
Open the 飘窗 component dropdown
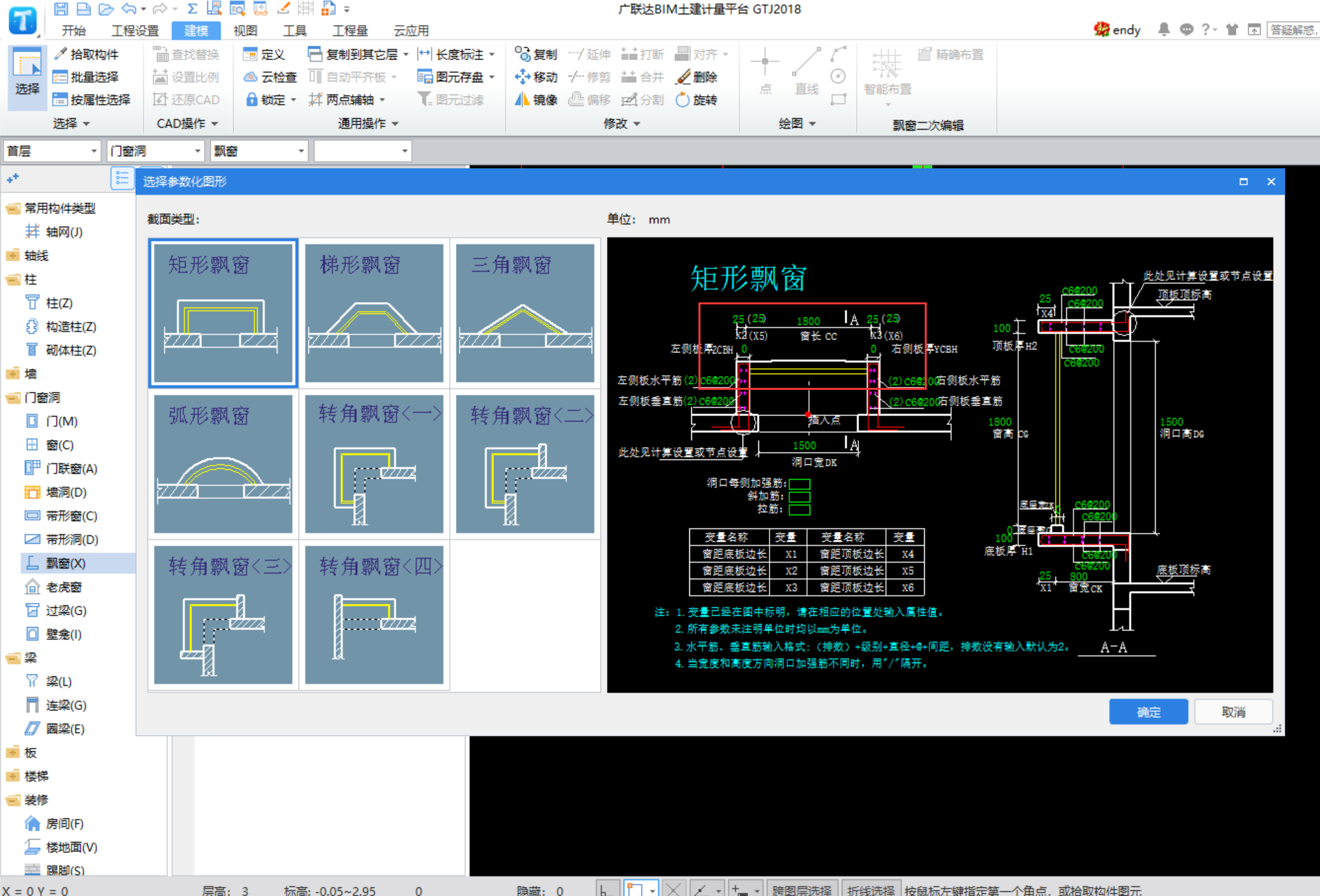click(259, 151)
